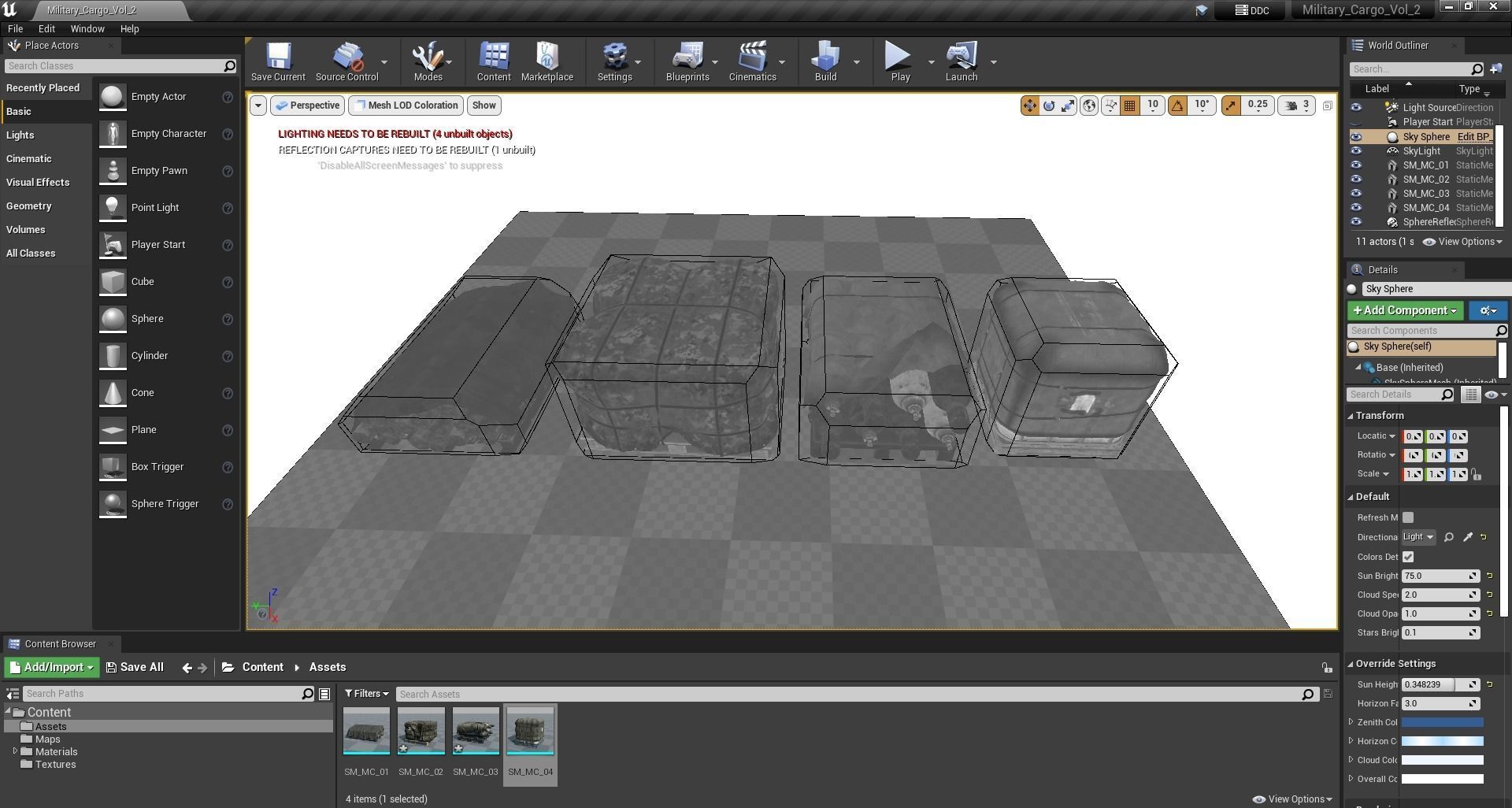Click the Show viewport button
Viewport: 1512px width, 808px height.
click(x=484, y=106)
